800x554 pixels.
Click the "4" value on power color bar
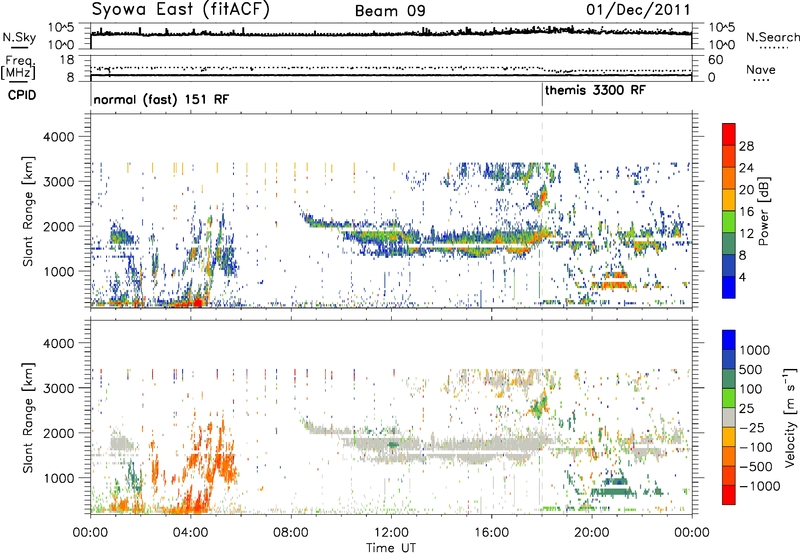coord(742,277)
